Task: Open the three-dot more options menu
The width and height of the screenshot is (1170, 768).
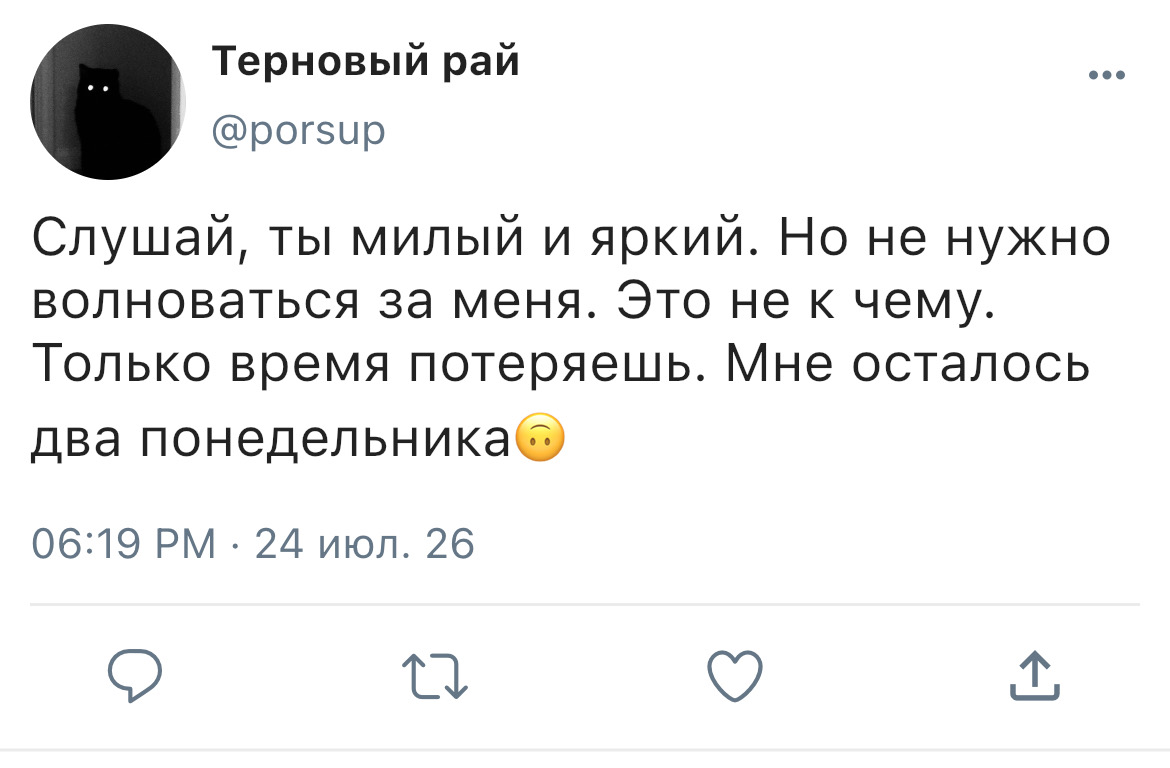Action: (x=1107, y=75)
